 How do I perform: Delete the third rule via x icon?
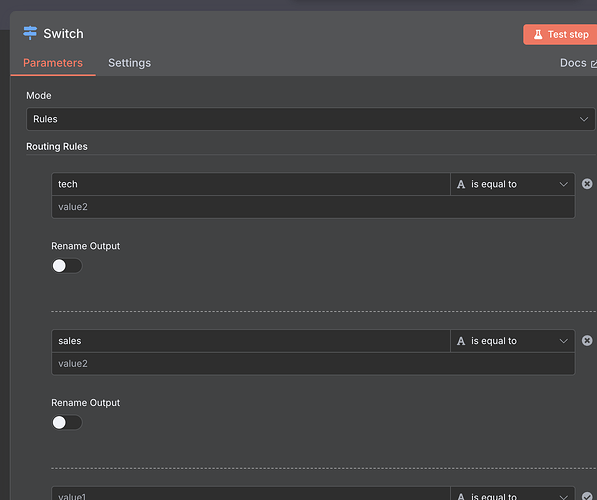[x=587, y=495]
